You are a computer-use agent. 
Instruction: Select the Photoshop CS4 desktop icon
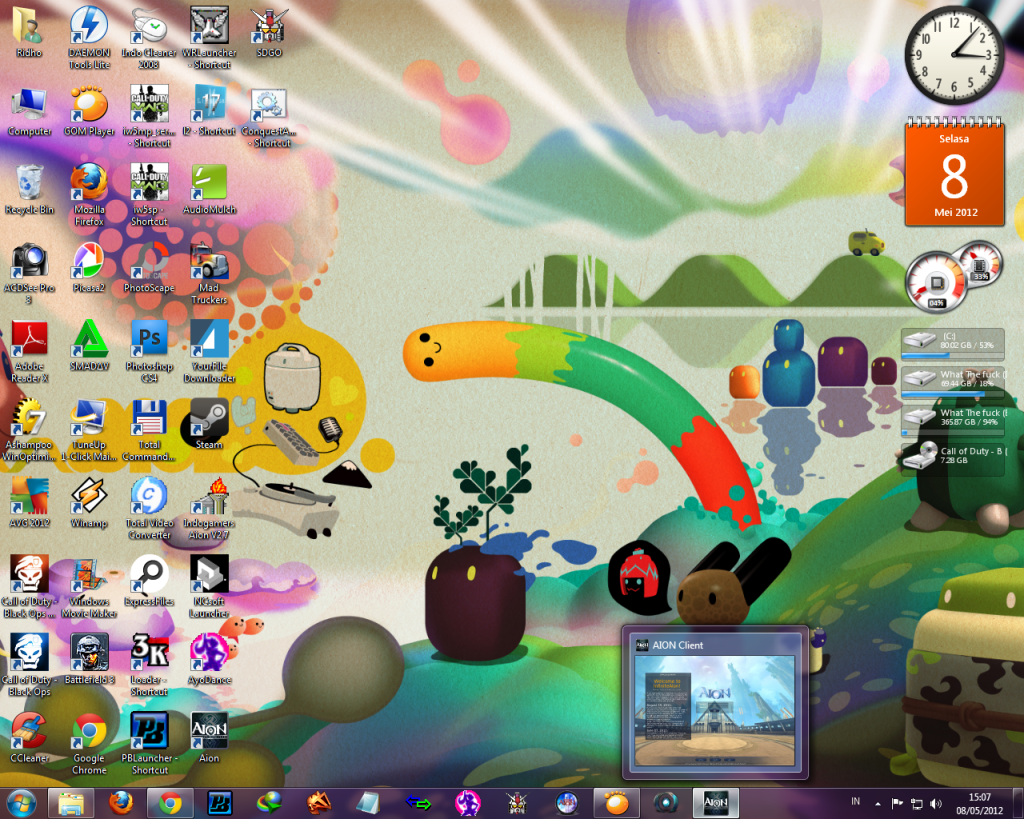pos(149,351)
